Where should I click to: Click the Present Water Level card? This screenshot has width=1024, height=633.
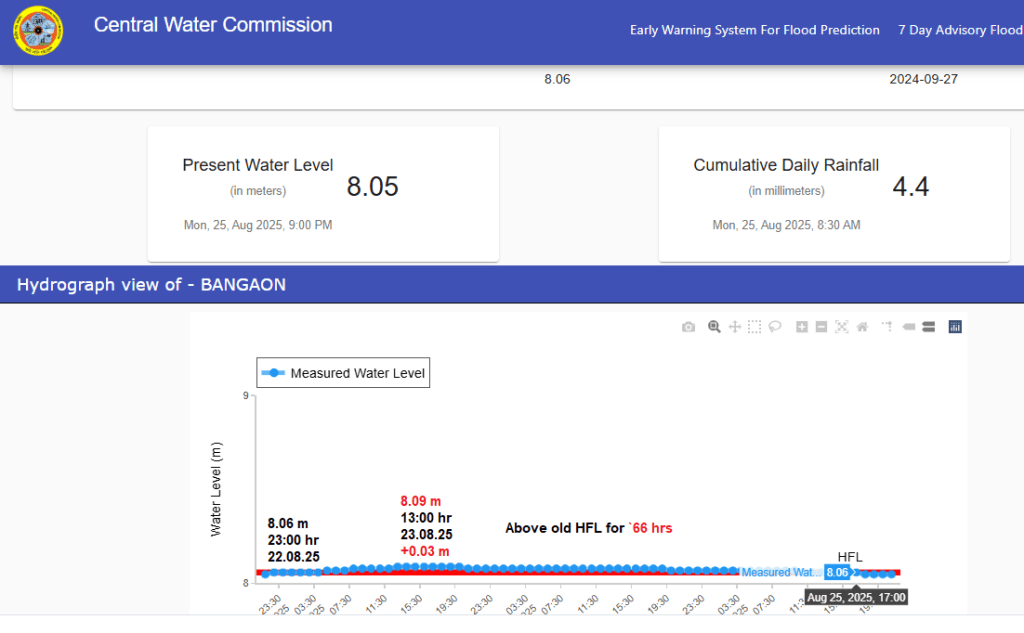point(323,193)
